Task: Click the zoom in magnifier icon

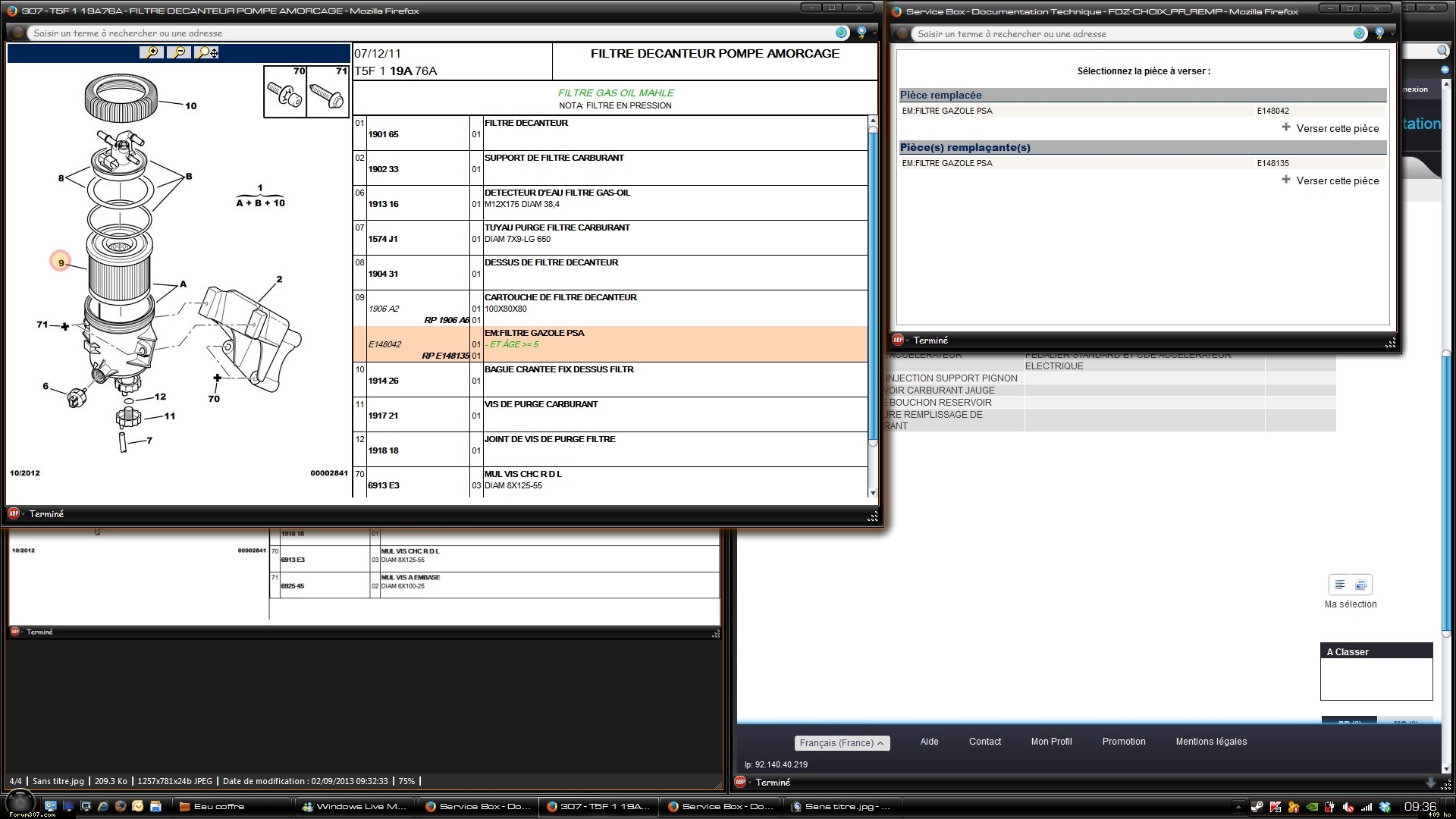Action: (x=152, y=52)
